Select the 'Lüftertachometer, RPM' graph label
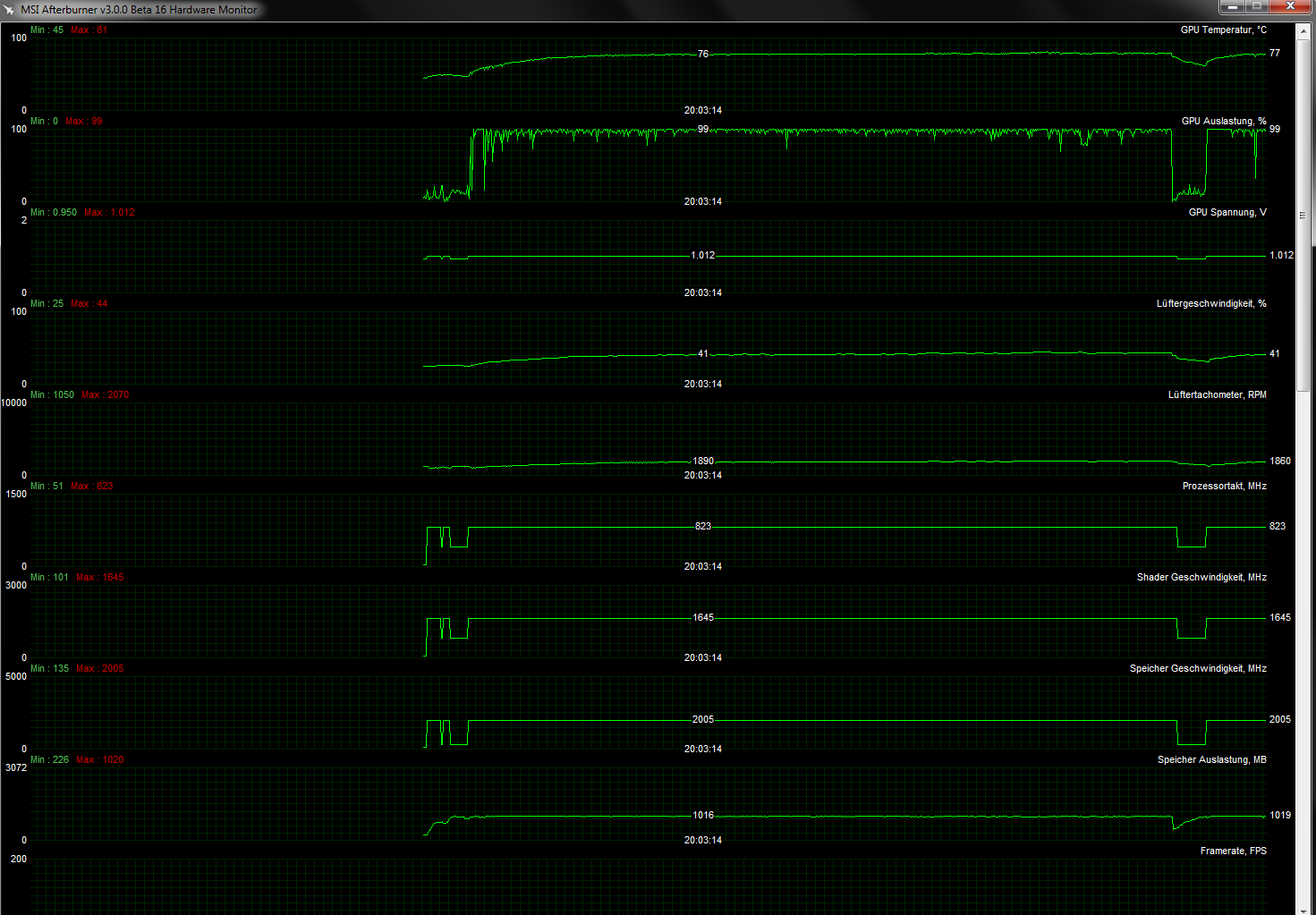The height and width of the screenshot is (915, 1316). point(1217,394)
